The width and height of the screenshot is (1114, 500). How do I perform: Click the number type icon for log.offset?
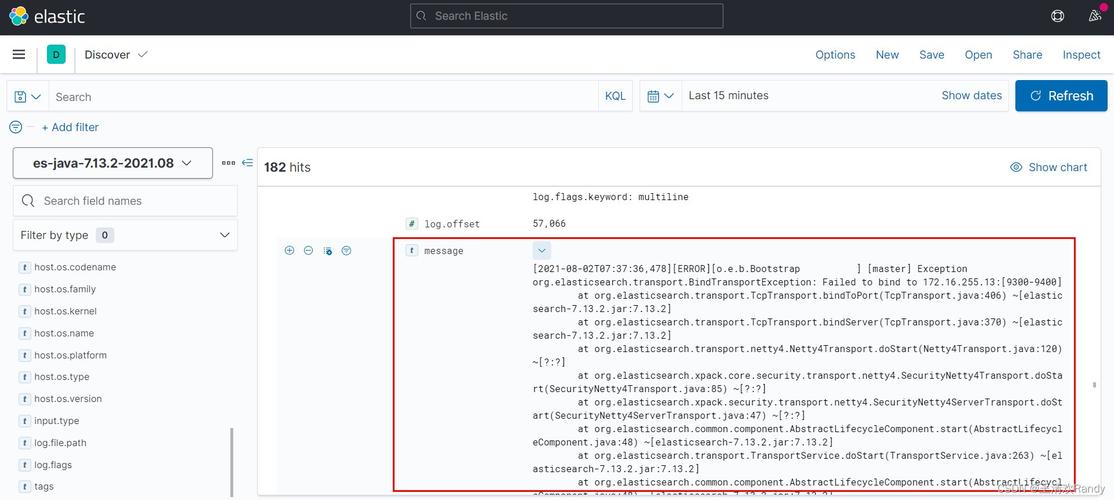point(411,224)
